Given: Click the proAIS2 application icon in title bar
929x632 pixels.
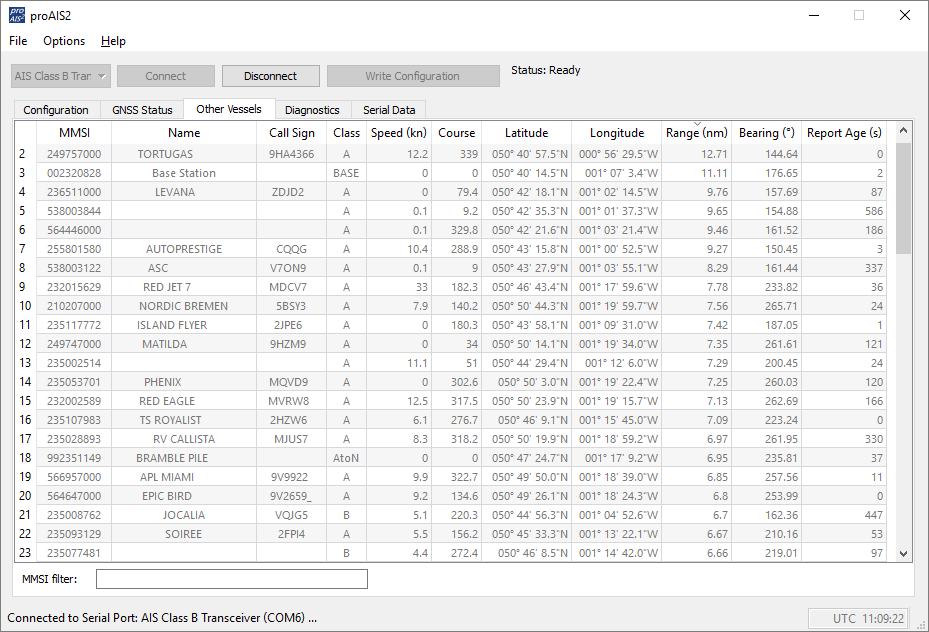Looking at the screenshot, I should pyautogui.click(x=17, y=15).
